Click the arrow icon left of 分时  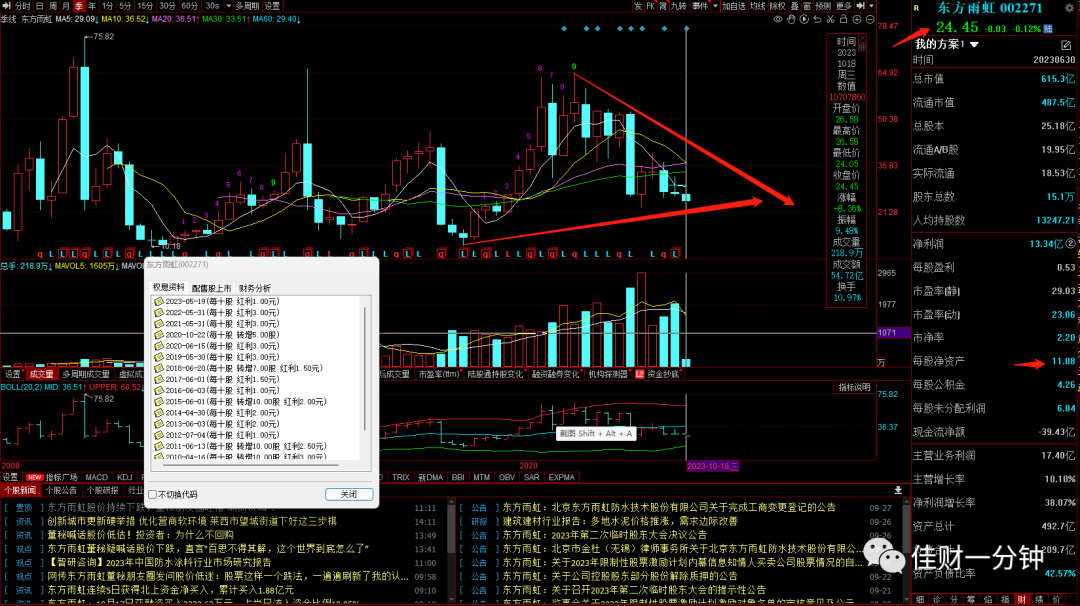[x=6, y=6]
